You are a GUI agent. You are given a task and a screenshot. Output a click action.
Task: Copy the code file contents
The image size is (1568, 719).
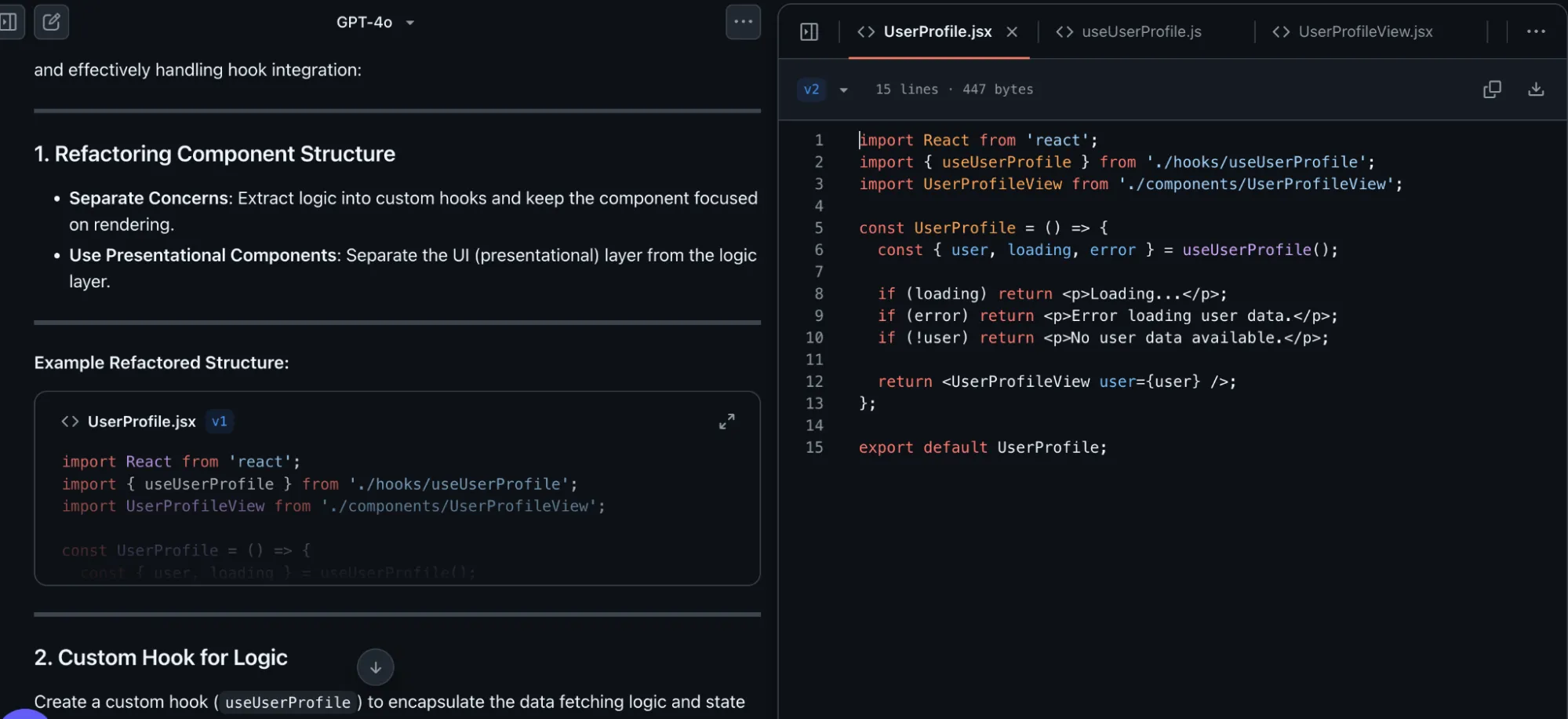coord(1492,89)
